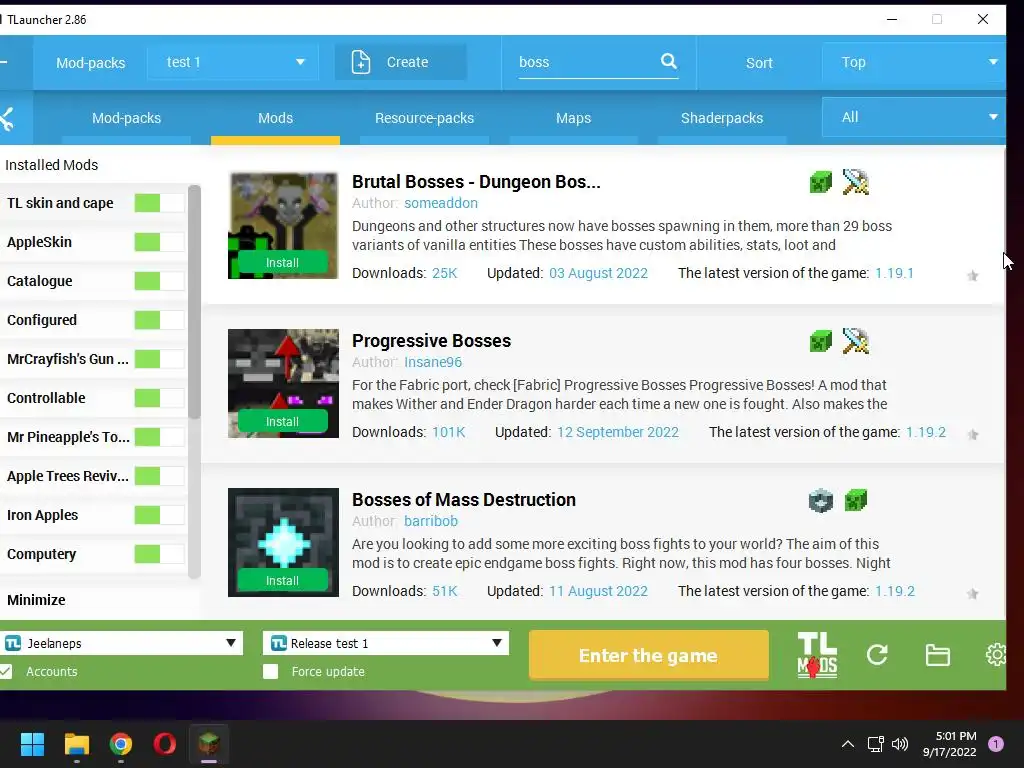Open the All category filter dropdown
Viewport: 1024px width, 768px height.
(x=914, y=118)
